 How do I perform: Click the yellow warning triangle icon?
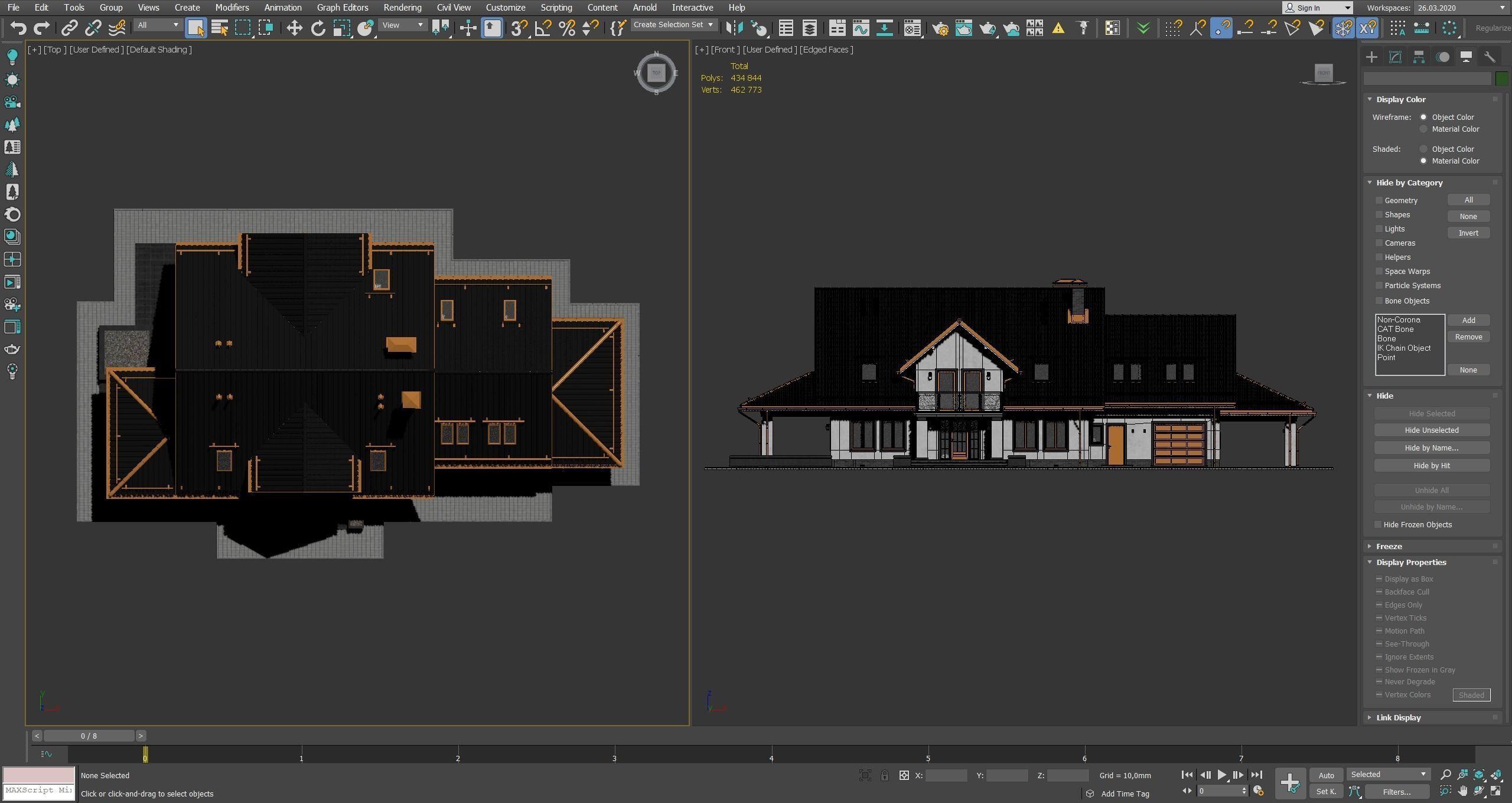tap(1058, 28)
